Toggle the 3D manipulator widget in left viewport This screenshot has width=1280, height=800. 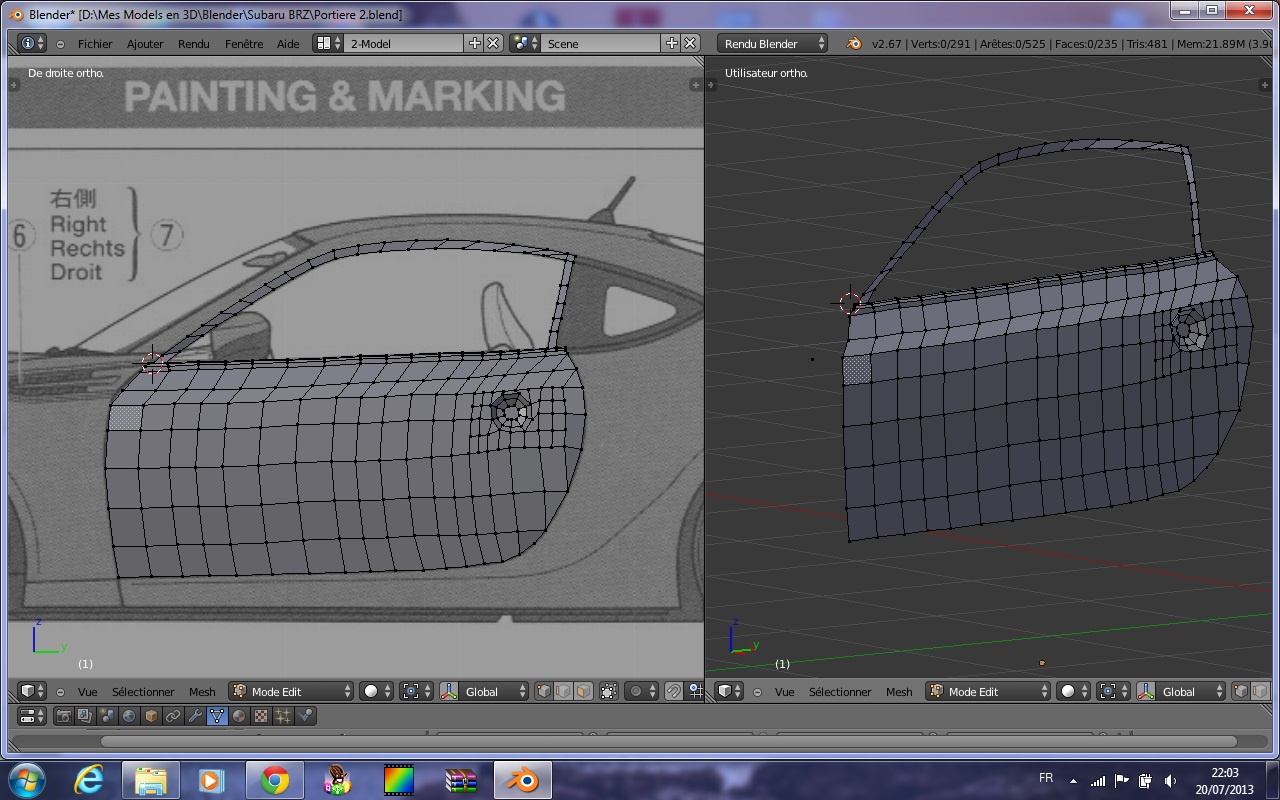pyautogui.click(x=449, y=691)
